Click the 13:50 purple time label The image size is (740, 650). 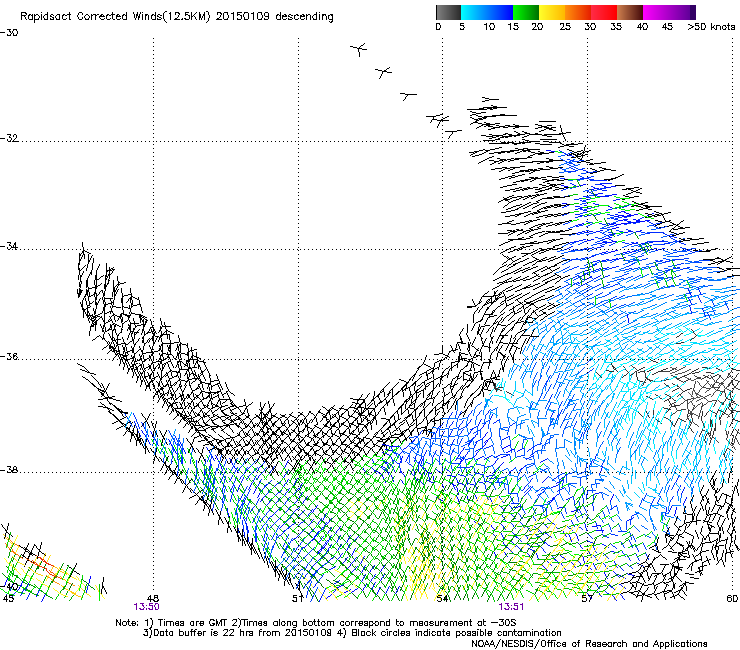click(x=146, y=607)
